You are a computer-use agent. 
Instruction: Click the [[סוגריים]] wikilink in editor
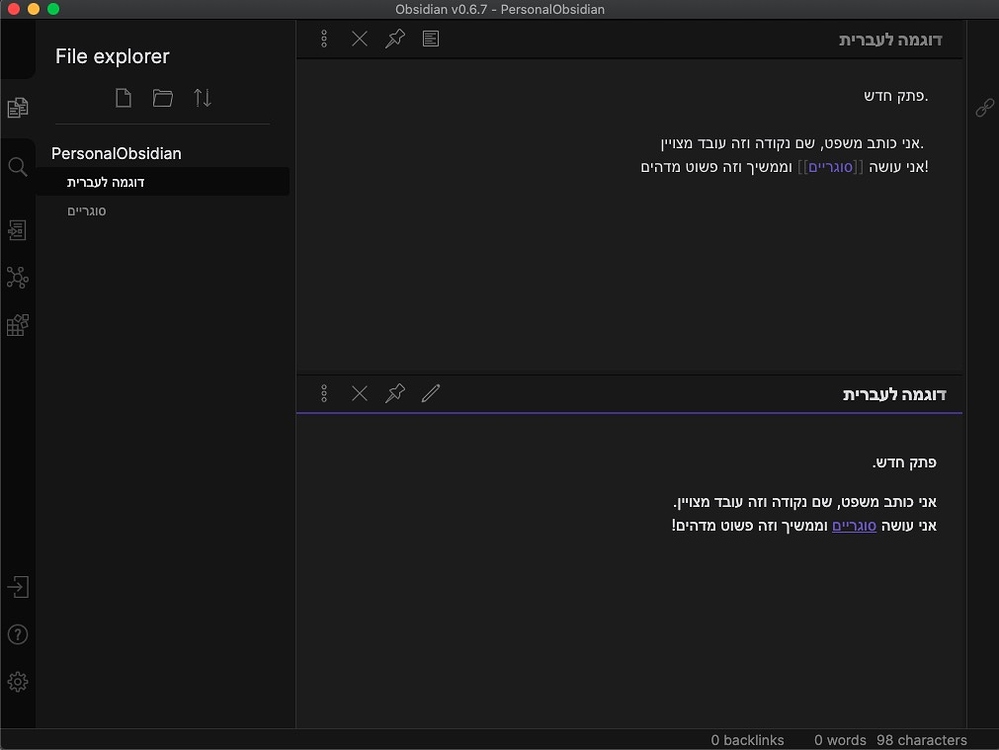[x=830, y=167]
